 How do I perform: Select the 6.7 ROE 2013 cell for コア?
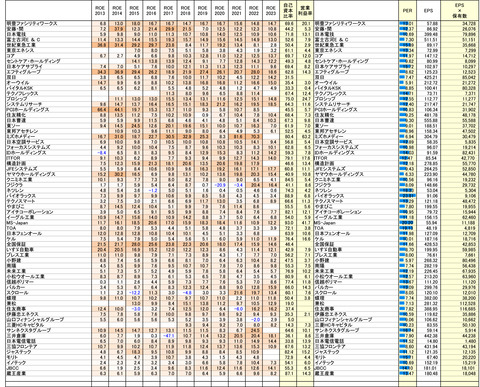coord(100,56)
